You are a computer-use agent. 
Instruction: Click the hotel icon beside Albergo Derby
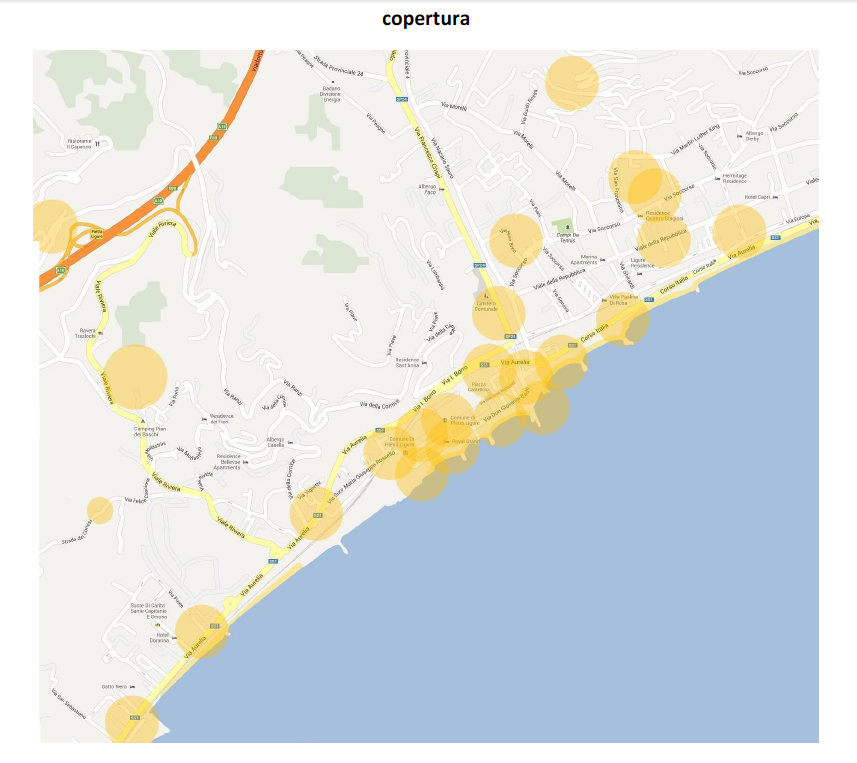click(x=740, y=136)
